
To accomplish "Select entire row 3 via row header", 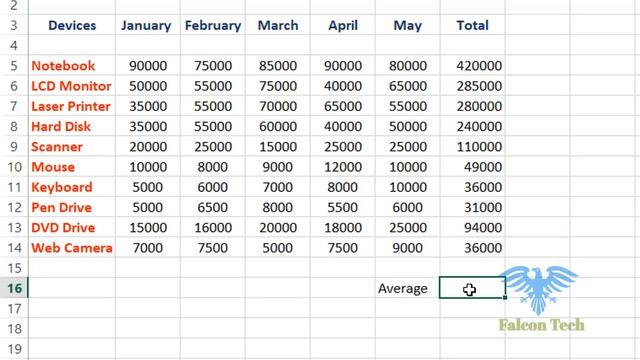I will 14,25.
